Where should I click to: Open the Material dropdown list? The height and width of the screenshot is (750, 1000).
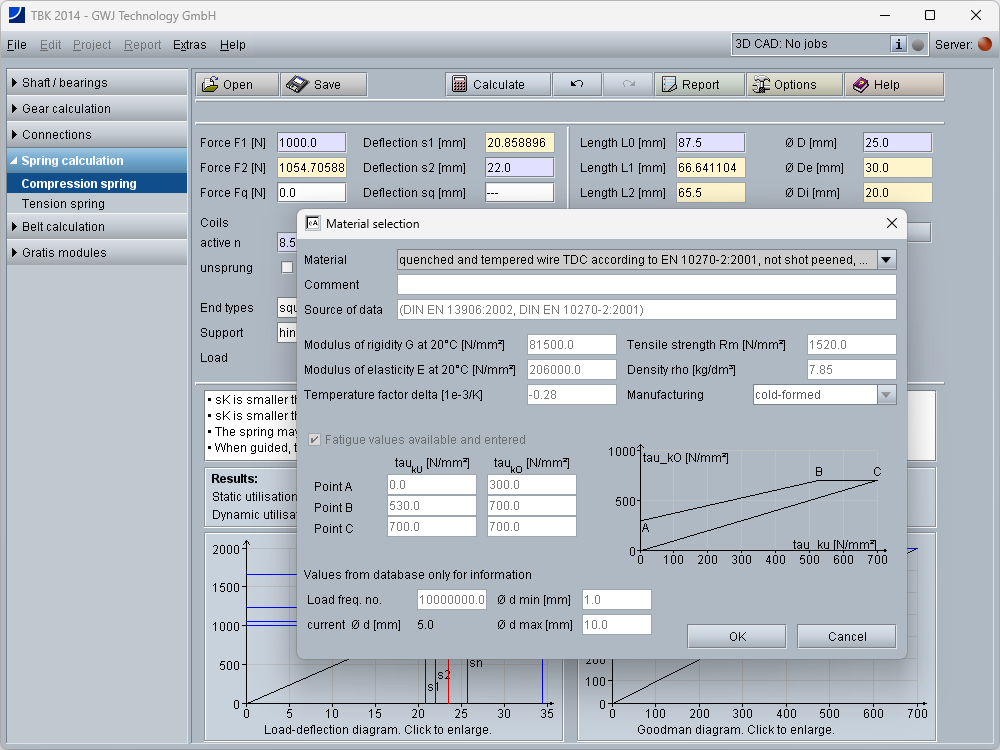(x=886, y=260)
